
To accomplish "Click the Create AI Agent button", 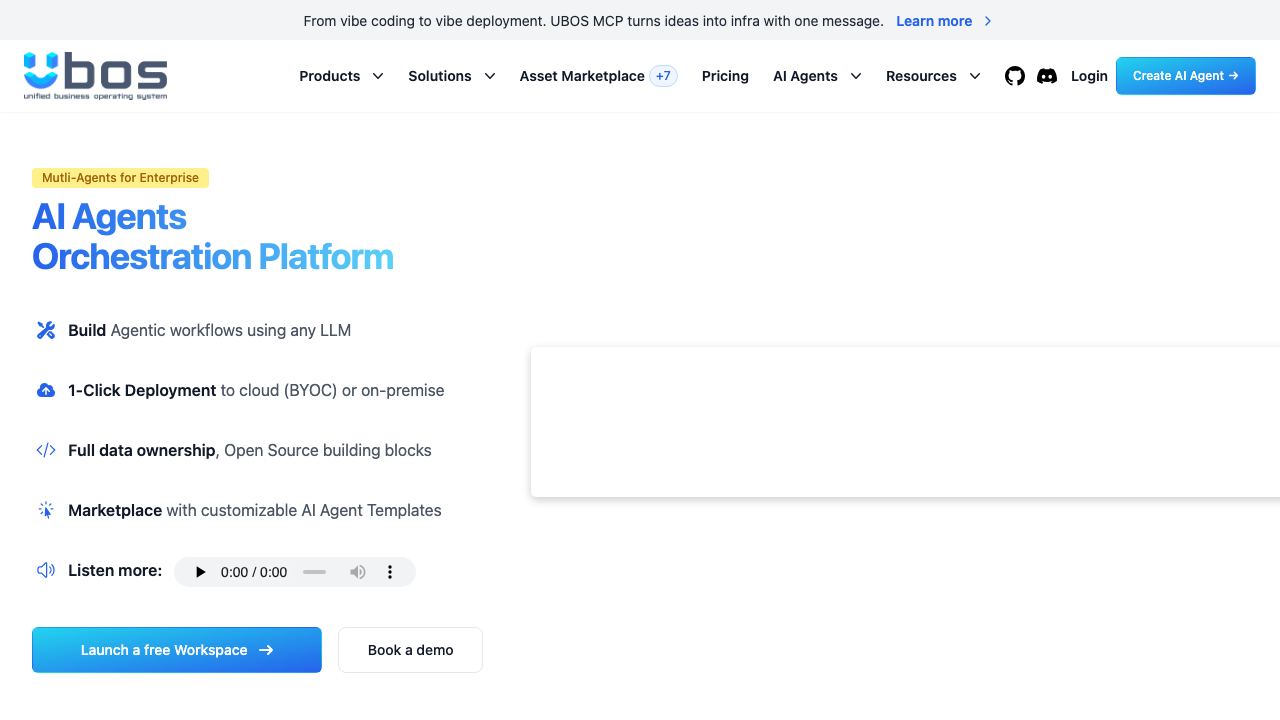I will pos(1186,76).
